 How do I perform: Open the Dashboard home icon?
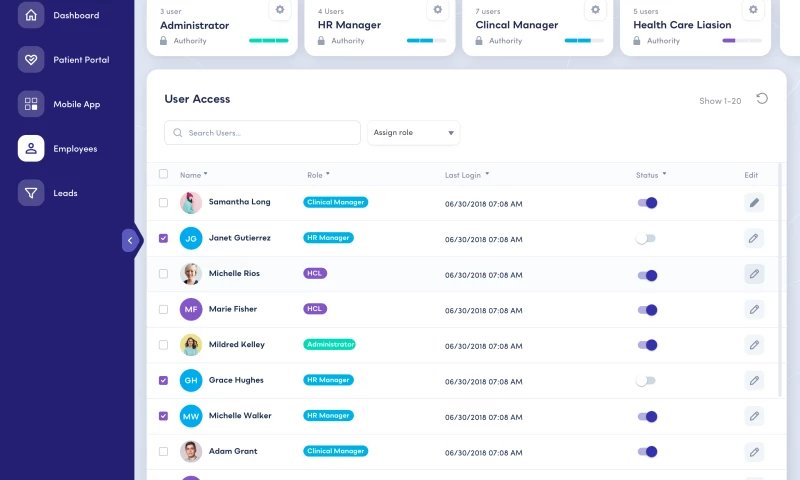coord(31,15)
